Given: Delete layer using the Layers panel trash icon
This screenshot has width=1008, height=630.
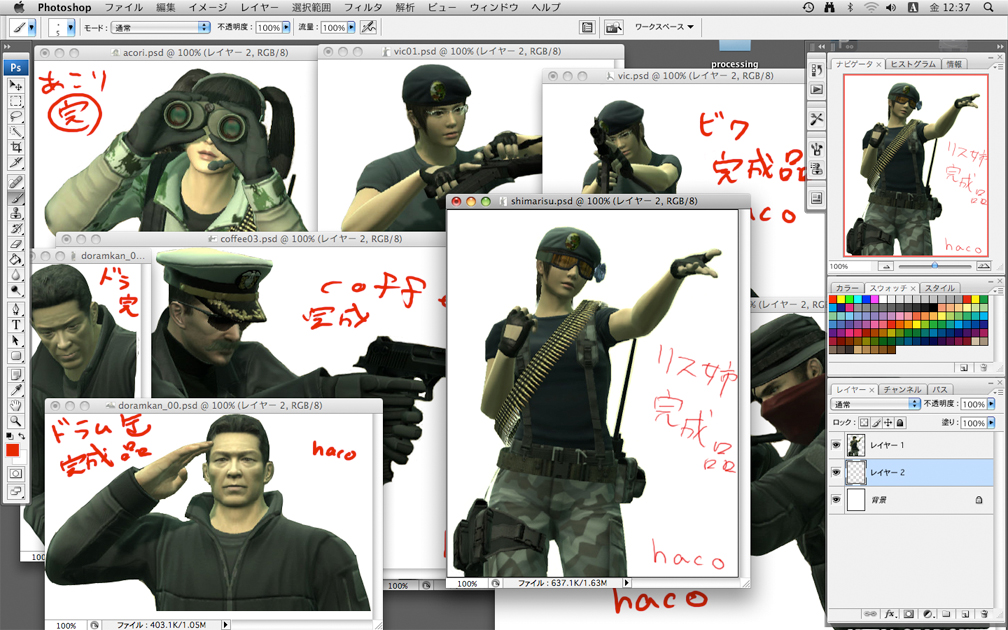Looking at the screenshot, I should [x=984, y=614].
